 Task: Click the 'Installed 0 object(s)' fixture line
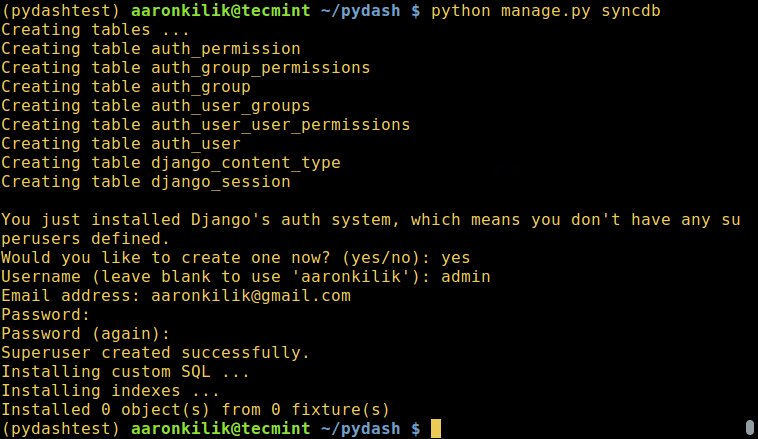[x=195, y=410]
